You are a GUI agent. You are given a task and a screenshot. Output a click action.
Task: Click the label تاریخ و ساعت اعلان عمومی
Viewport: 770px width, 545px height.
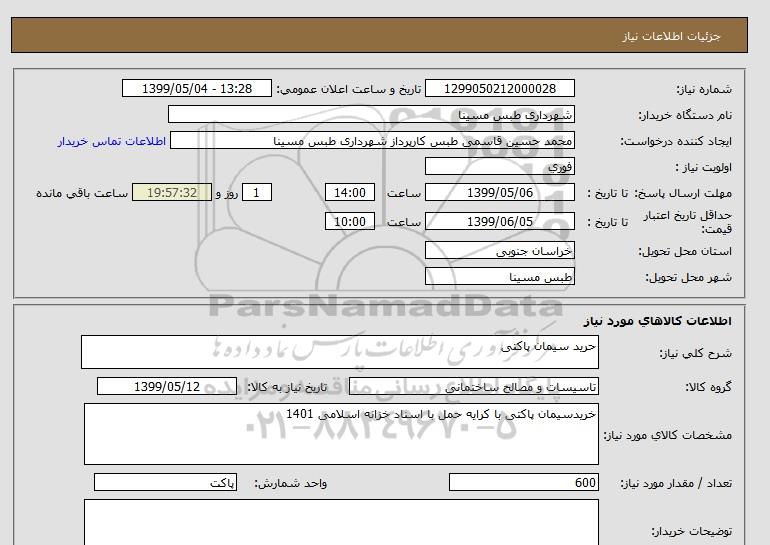(x=349, y=89)
